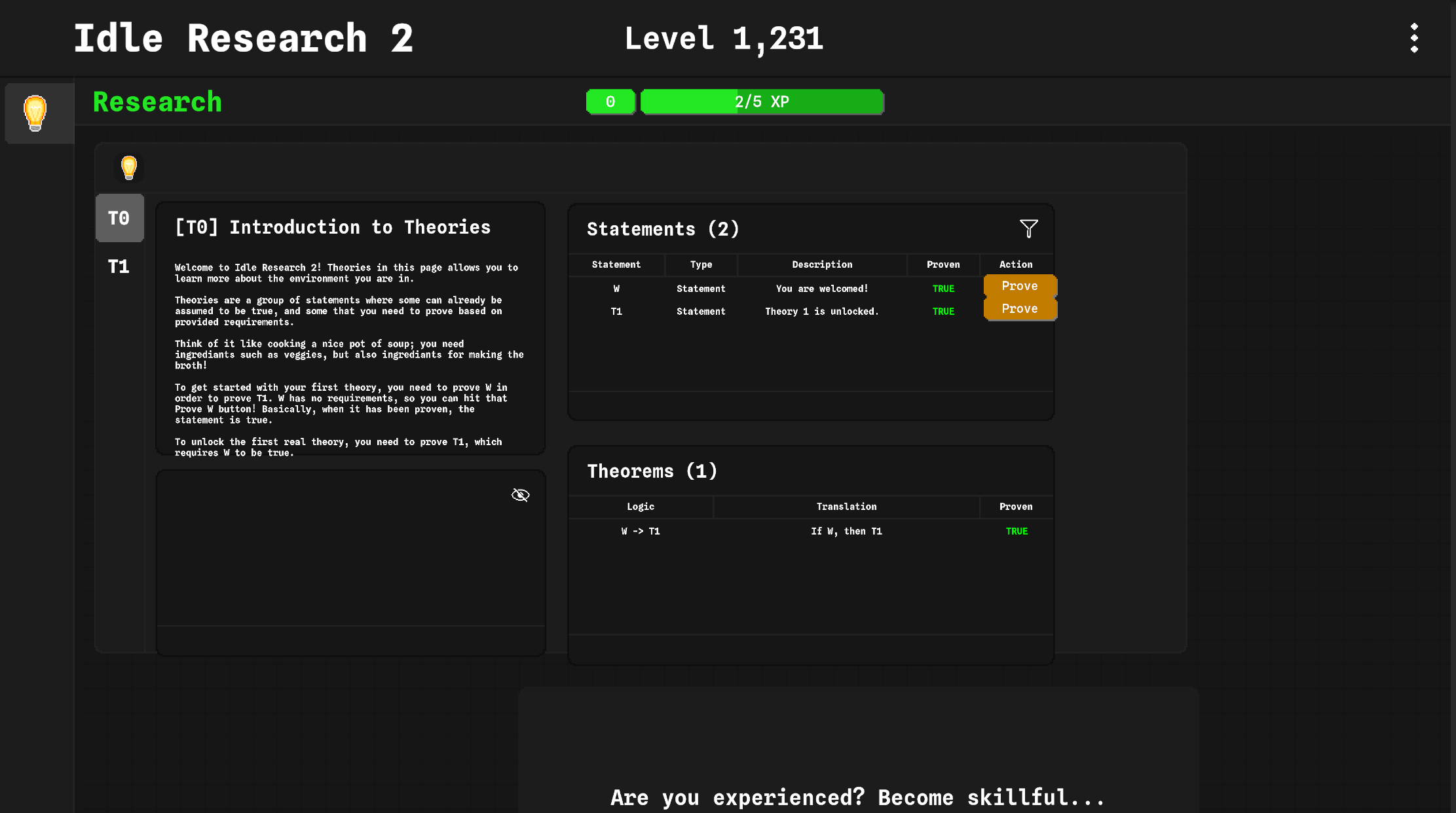
Task: Click the 2/5 XP progress bar
Action: [762, 102]
